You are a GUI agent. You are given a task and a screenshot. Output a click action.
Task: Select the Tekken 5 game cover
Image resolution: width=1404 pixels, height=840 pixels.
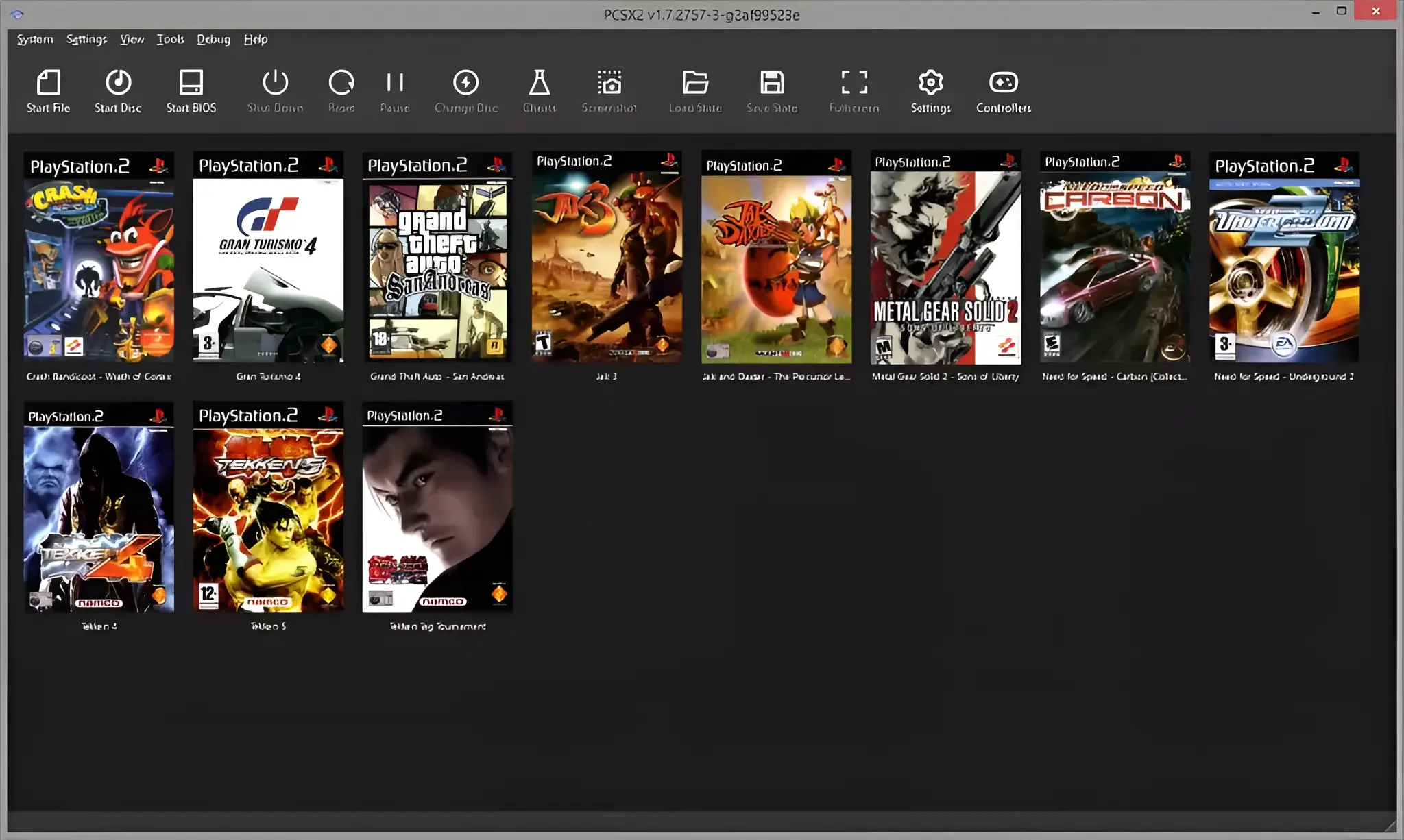click(x=267, y=510)
